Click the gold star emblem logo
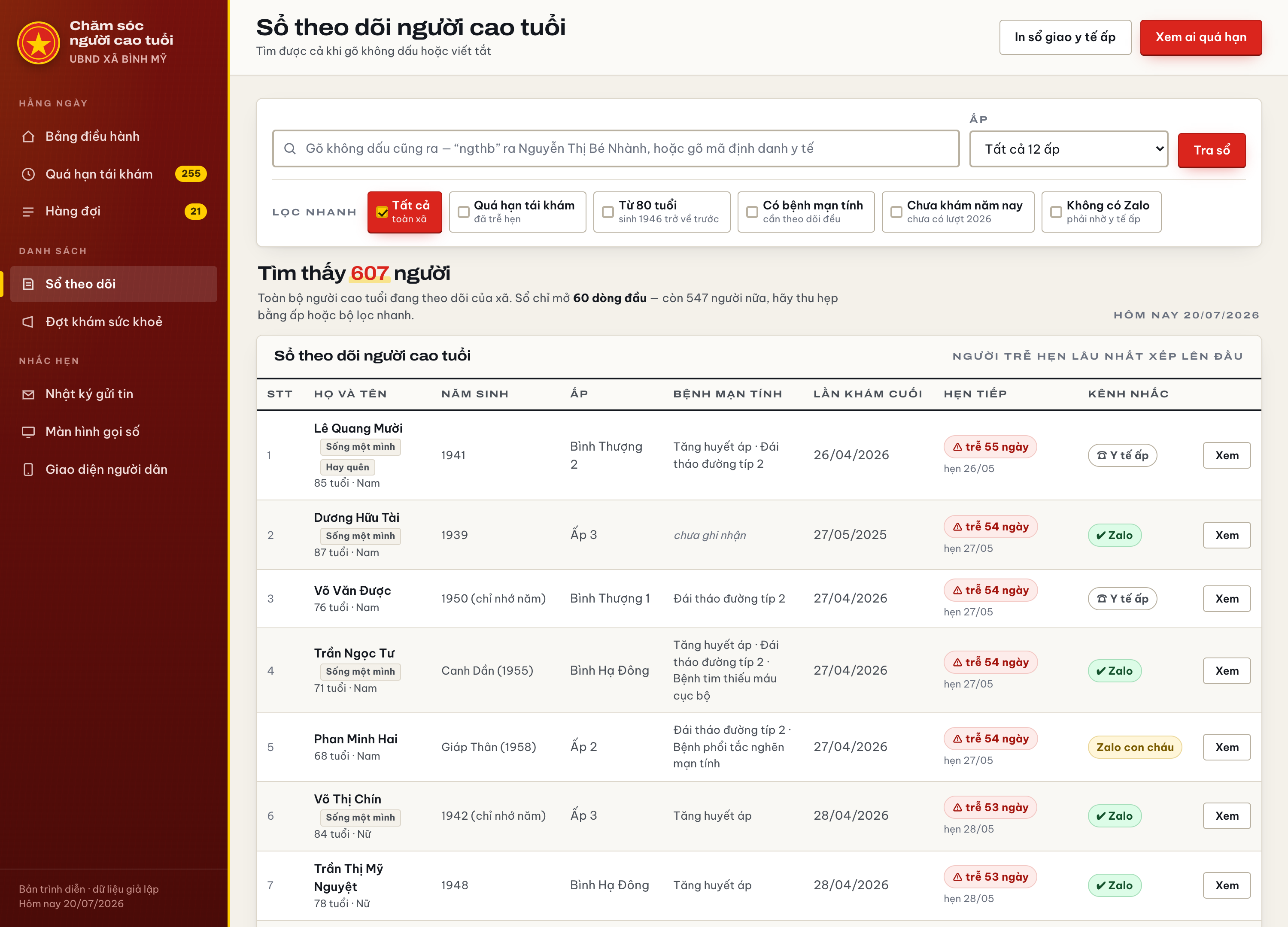The height and width of the screenshot is (927, 1288). [39, 42]
